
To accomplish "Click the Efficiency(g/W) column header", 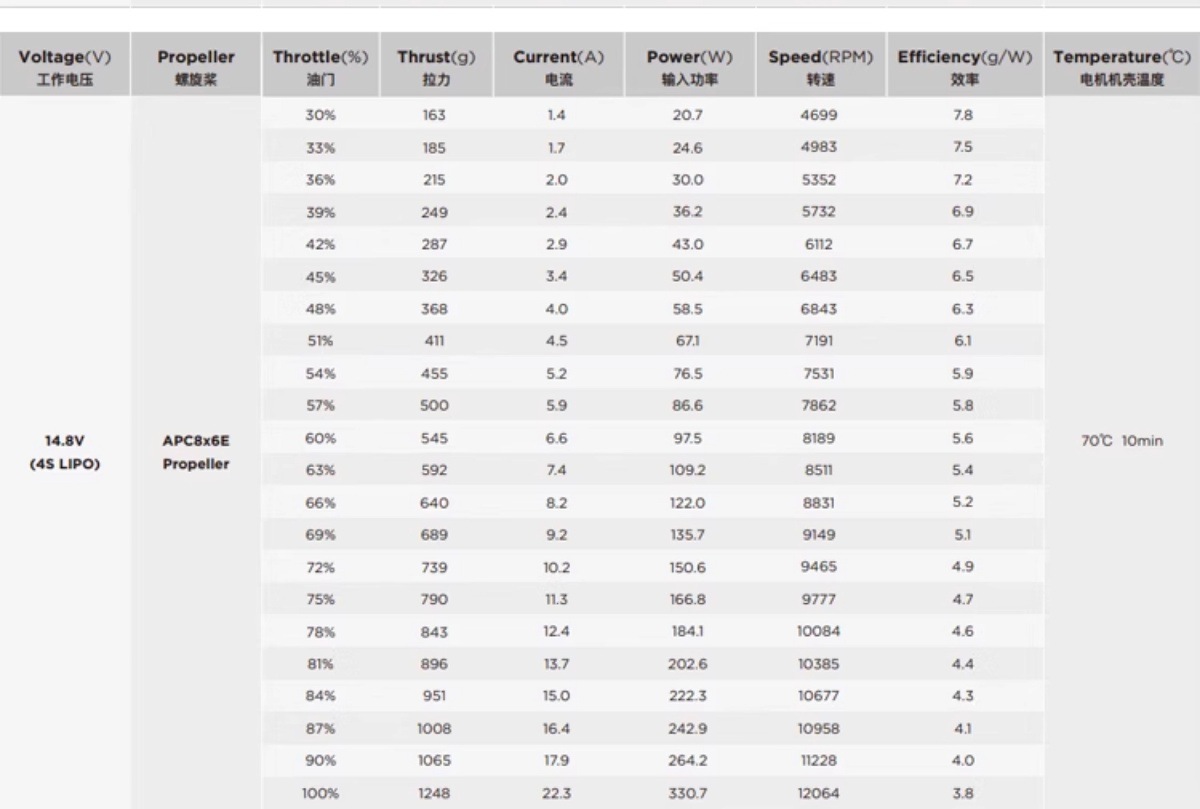I will click(965, 66).
